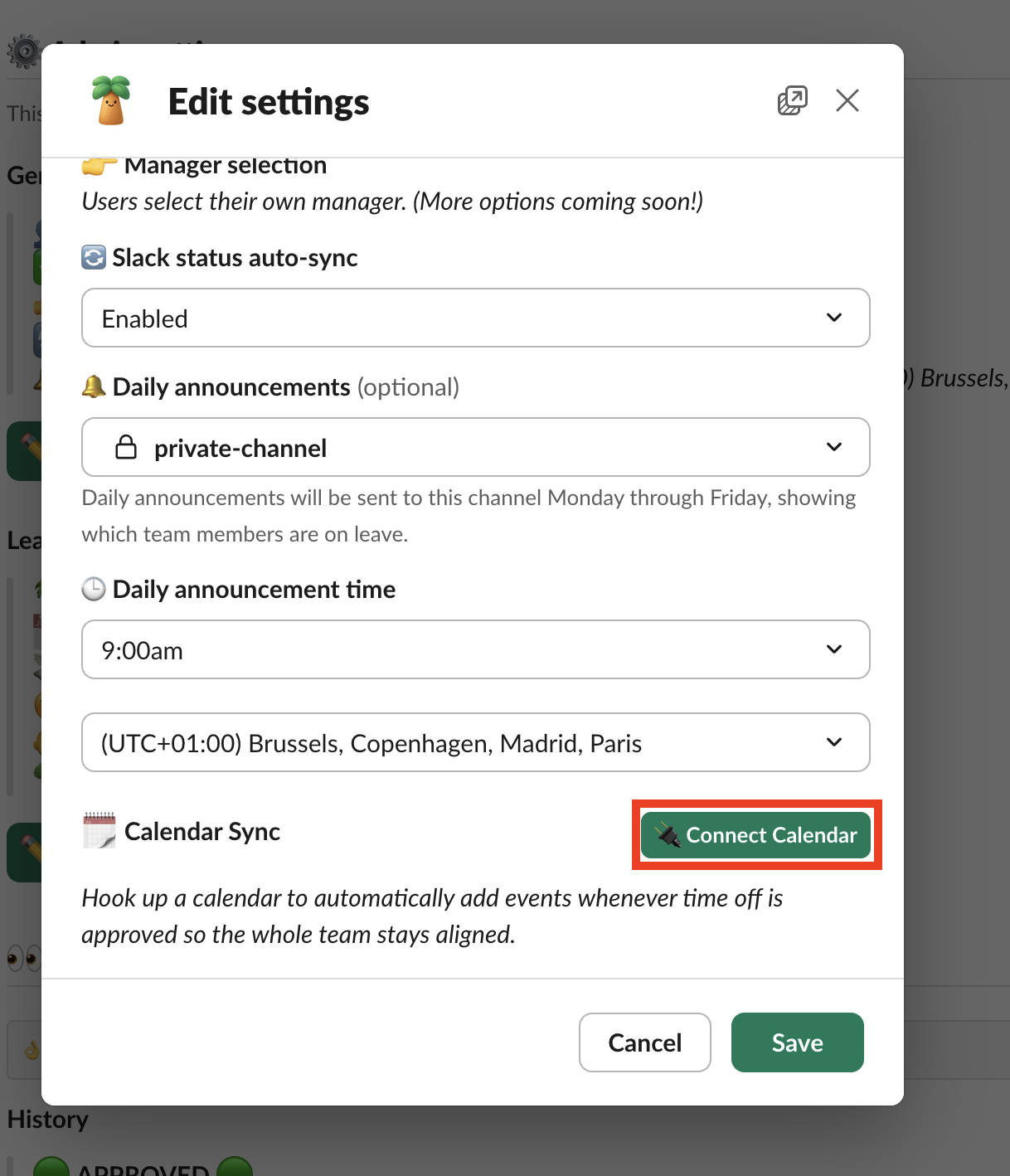Close the Edit settings dialog
The height and width of the screenshot is (1176, 1010).
(x=847, y=100)
